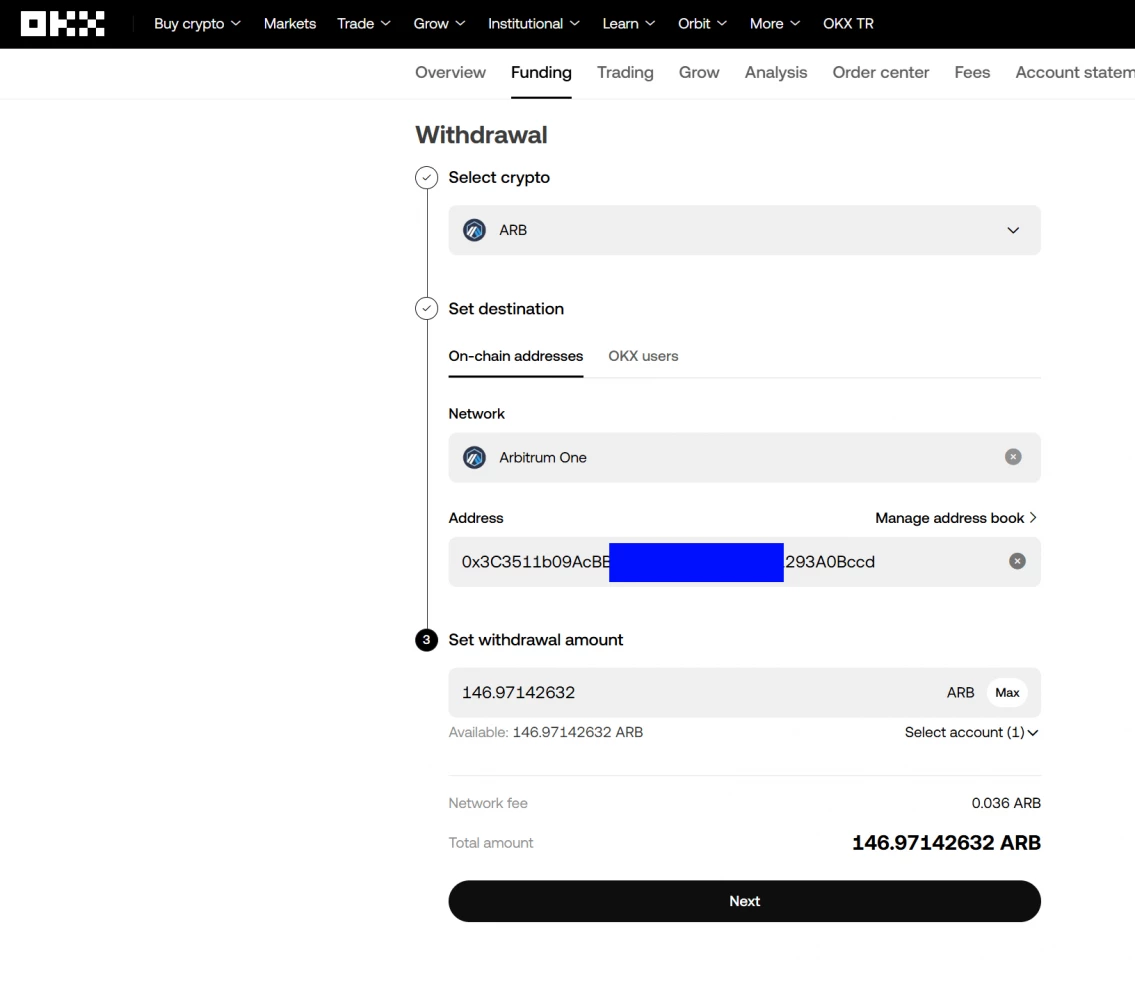This screenshot has height=1000, width=1135.
Task: Click the 0.036 ARB network fee value
Action: pyautogui.click(x=1005, y=803)
